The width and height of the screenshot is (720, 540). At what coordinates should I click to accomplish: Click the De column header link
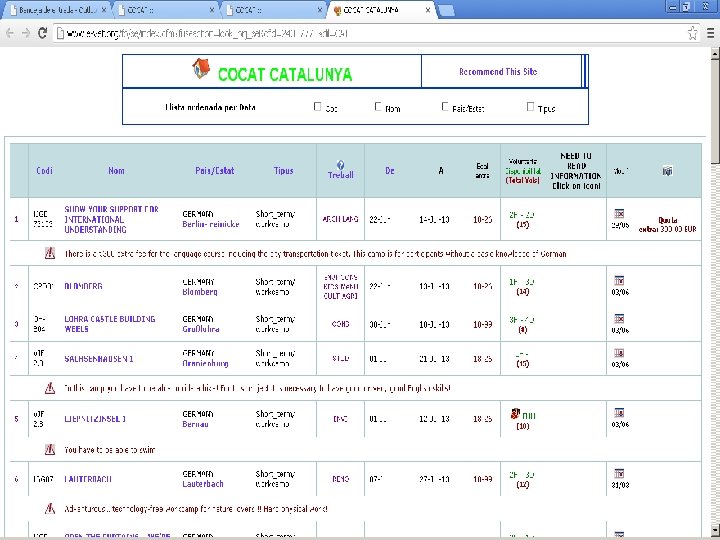pyautogui.click(x=389, y=170)
